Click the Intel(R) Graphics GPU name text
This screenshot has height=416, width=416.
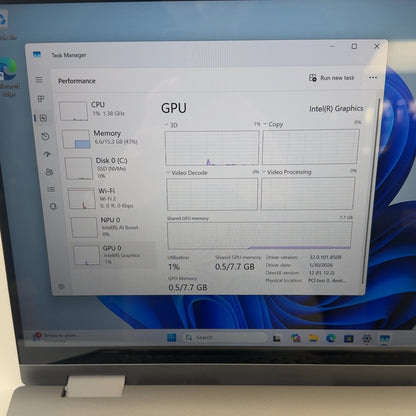click(x=336, y=109)
